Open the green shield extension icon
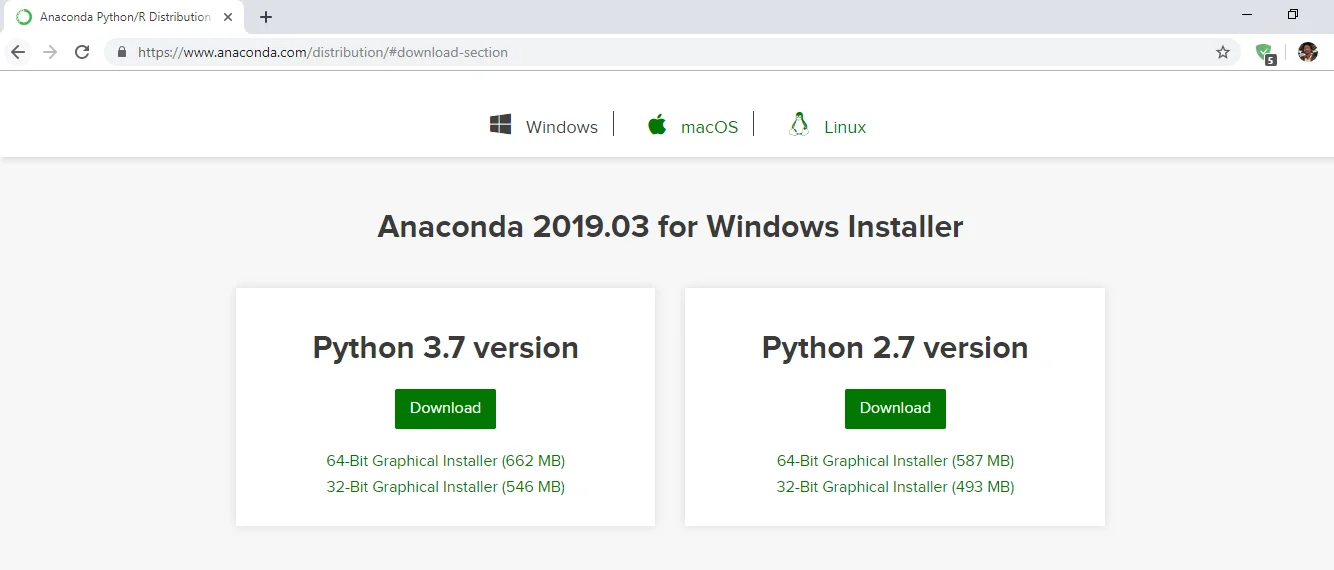 pos(1265,53)
